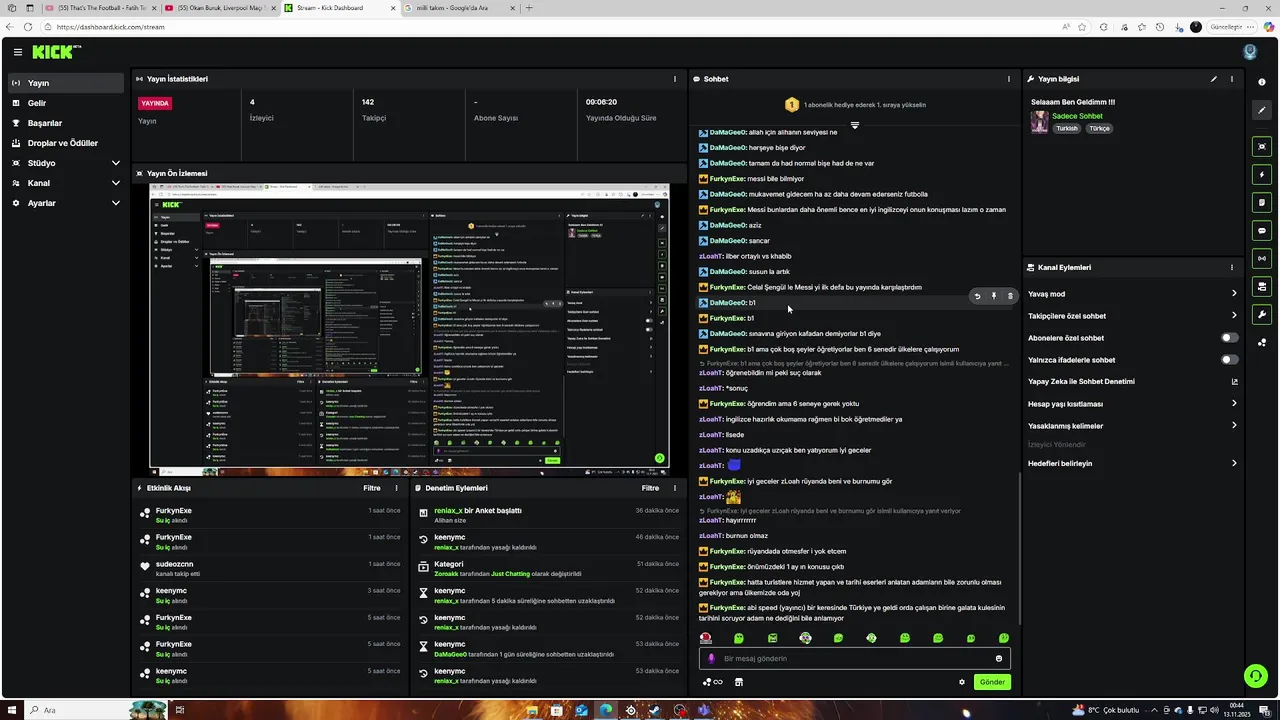Select Yayın in left sidebar
This screenshot has width=1280, height=720.
(x=66, y=83)
